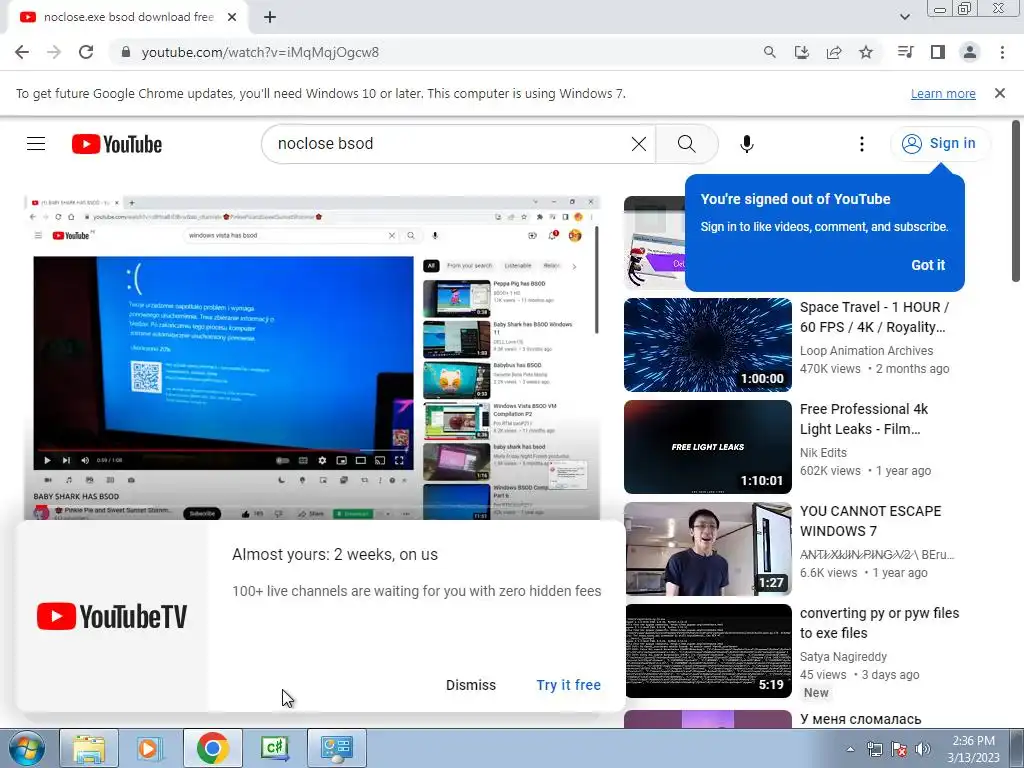Screen dimensions: 1024x768
Task: Open YOU CANNOT ESCAPE WINDOWS 7 thumbnail
Action: click(707, 549)
